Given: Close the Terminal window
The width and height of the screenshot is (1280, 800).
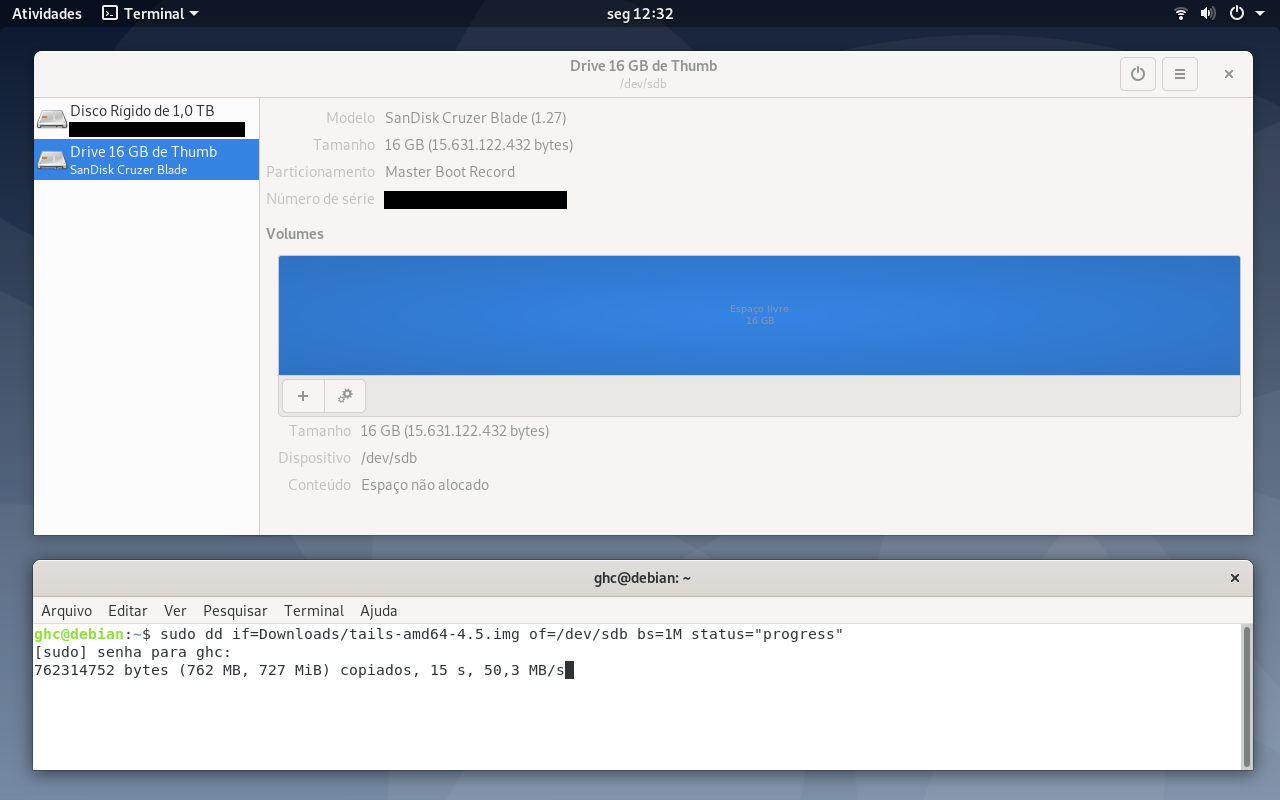Looking at the screenshot, I should coord(1235,578).
